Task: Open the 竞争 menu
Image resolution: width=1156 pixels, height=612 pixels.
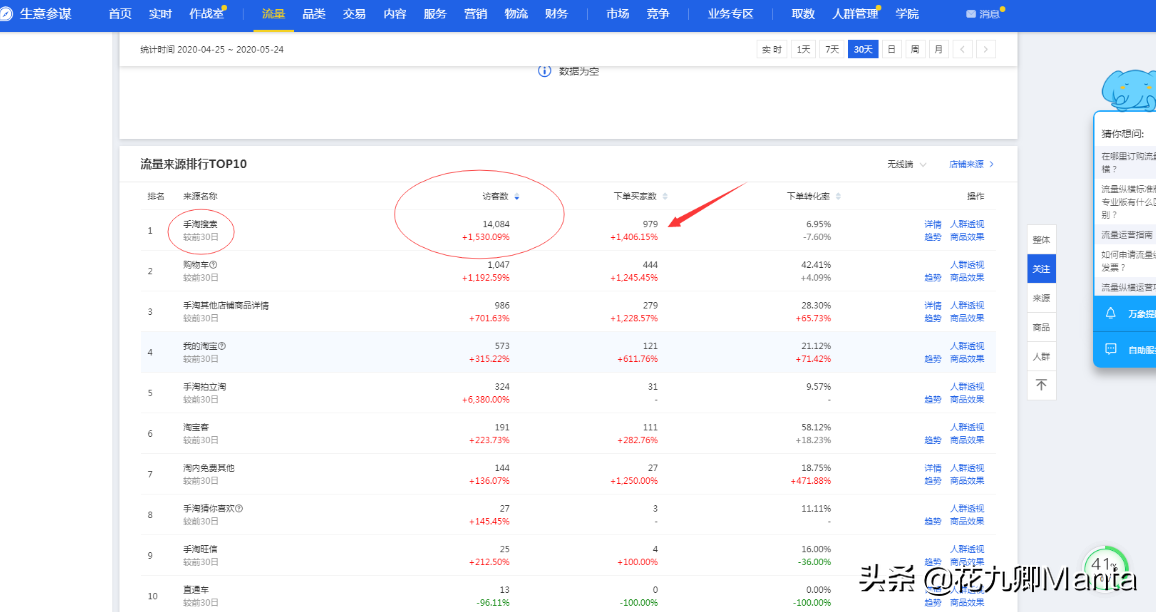Action: point(658,14)
